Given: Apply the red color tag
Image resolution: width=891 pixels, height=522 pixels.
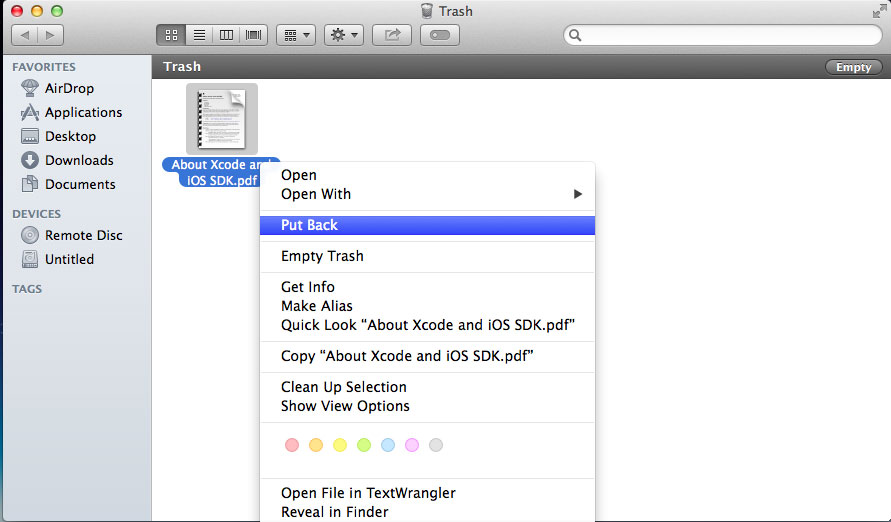Looking at the screenshot, I should tap(292, 445).
